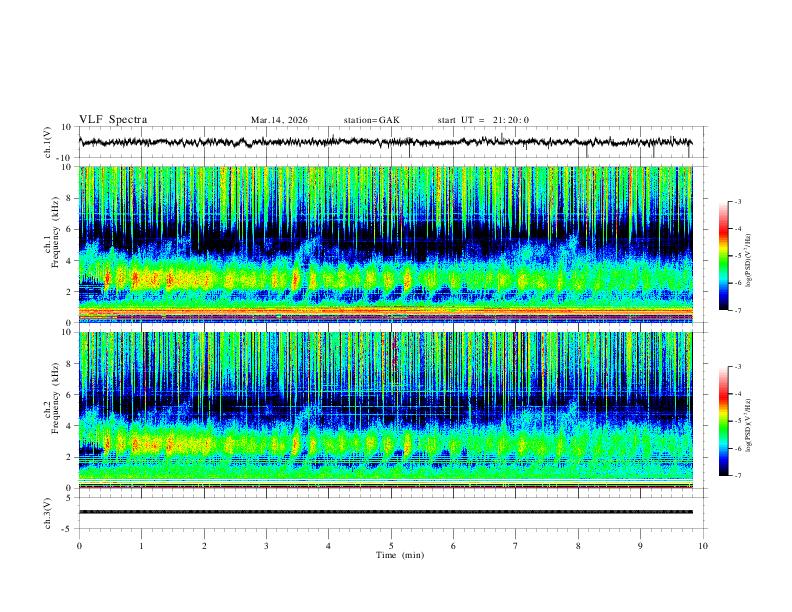Click the red low-frequency band in ch.1 spectrogram

click(386, 311)
